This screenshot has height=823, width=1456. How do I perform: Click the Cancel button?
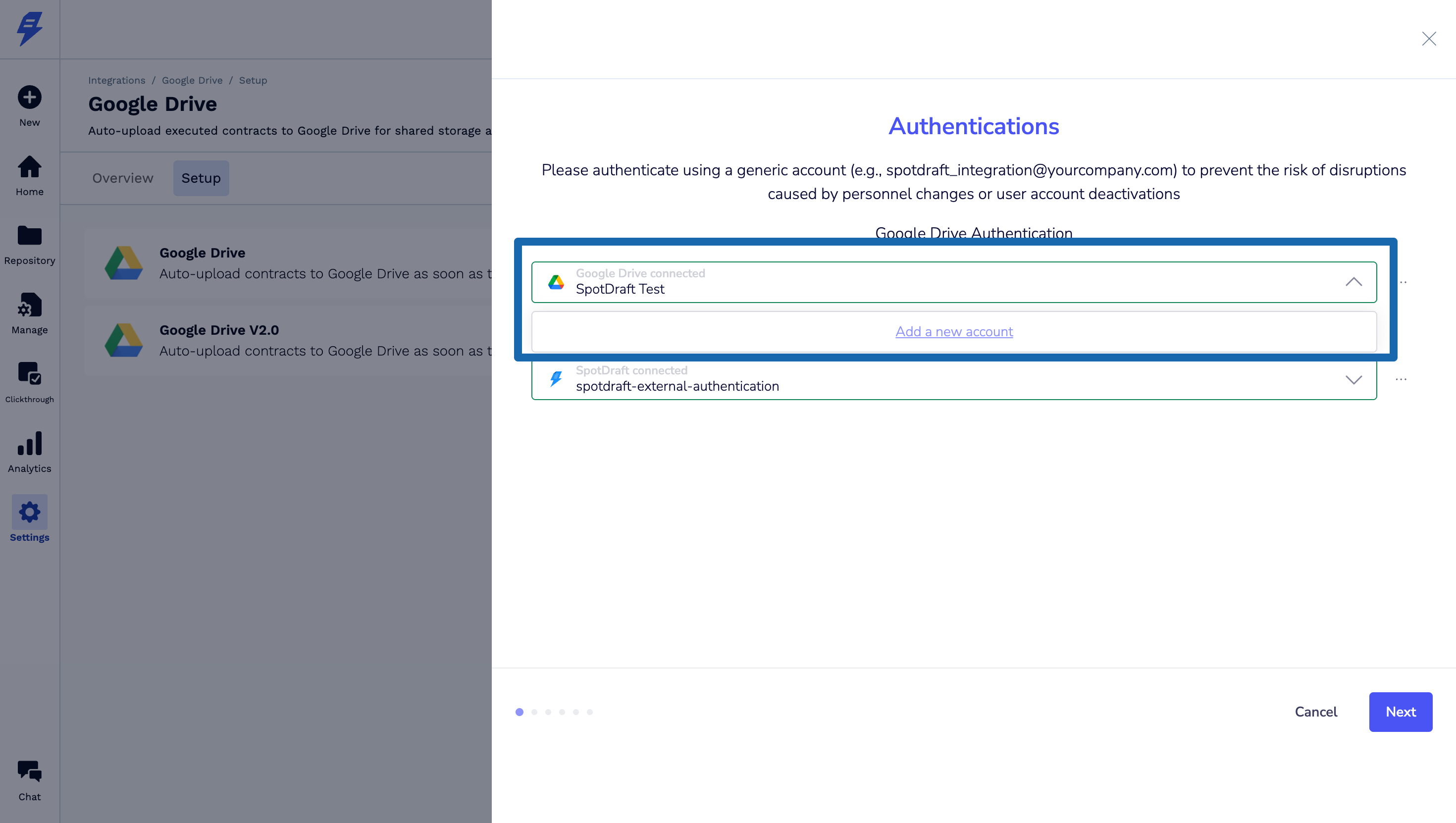pos(1315,712)
